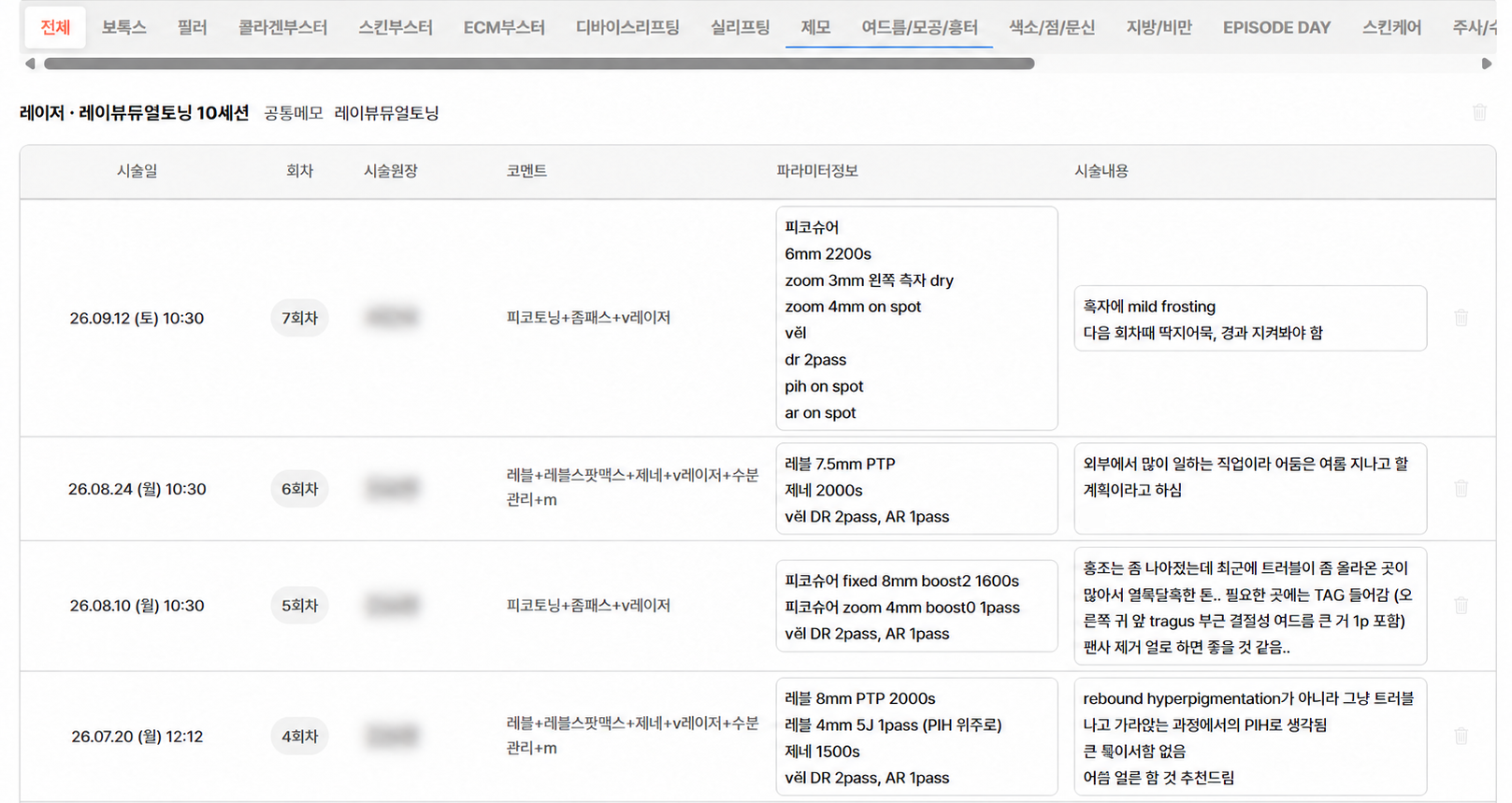
Task: Go to the 콜라겐부스터 tab
Action: click(x=282, y=27)
